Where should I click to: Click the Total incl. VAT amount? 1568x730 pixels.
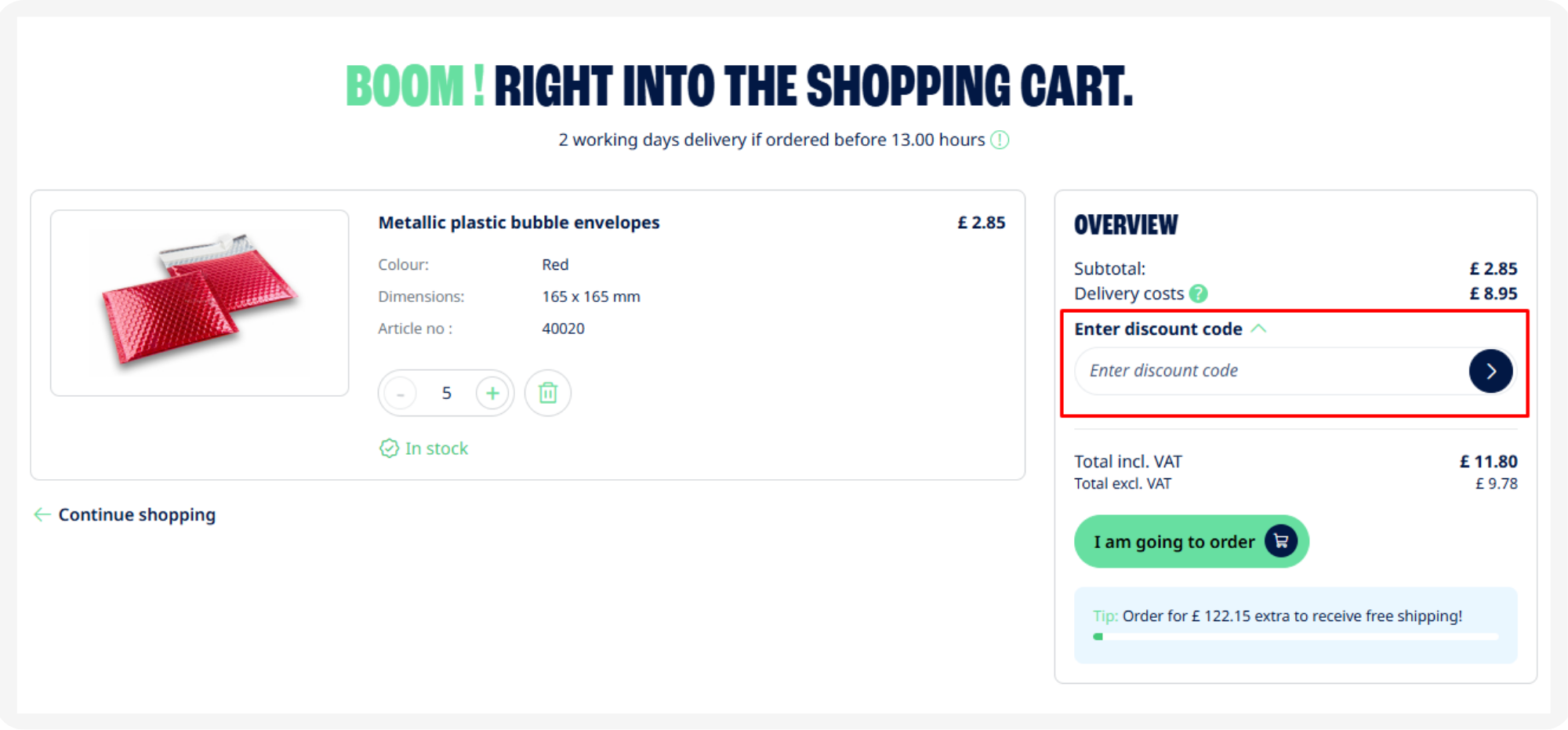click(1488, 461)
